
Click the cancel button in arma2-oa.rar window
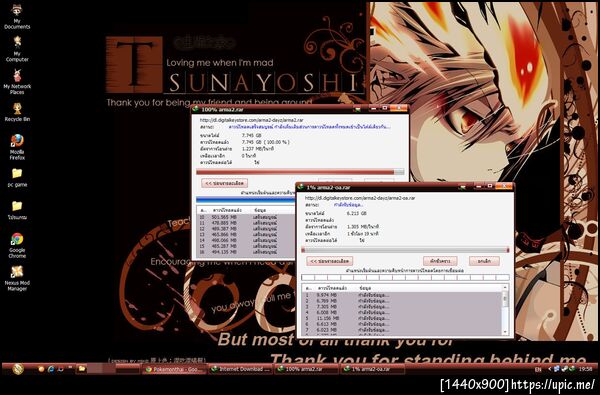pyautogui.click(x=484, y=261)
